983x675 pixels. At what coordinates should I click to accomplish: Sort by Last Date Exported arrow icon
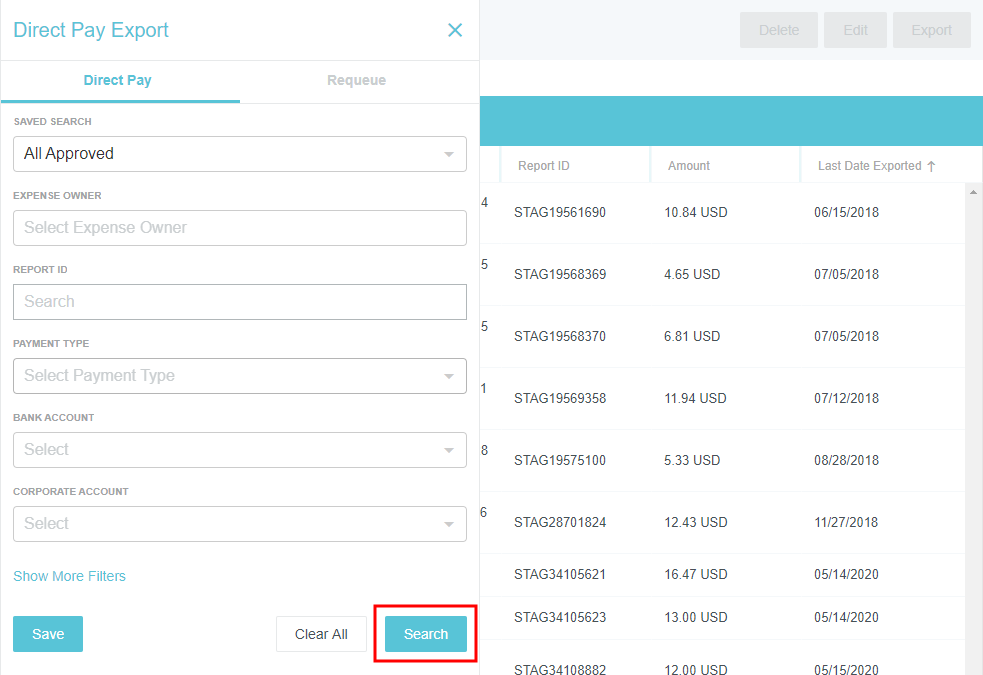pyautogui.click(x=931, y=166)
